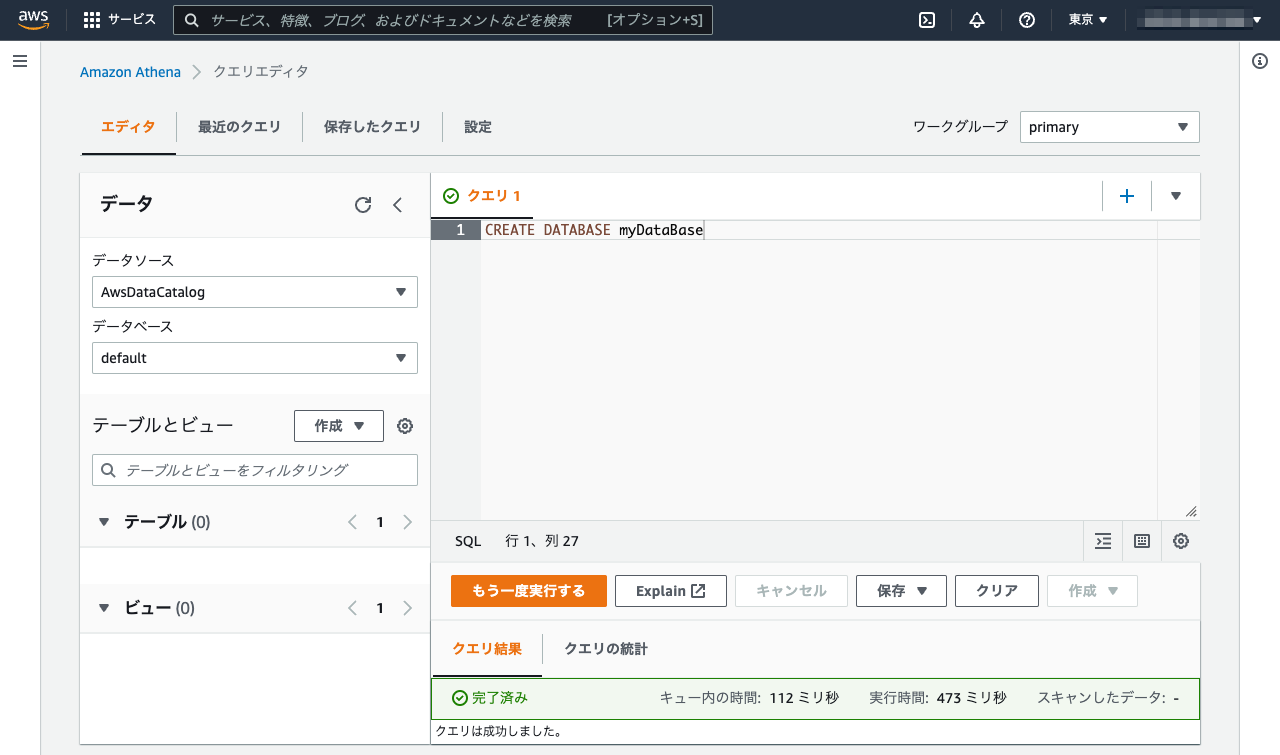
Task: Open the サービス grid menu
Action: click(x=120, y=20)
